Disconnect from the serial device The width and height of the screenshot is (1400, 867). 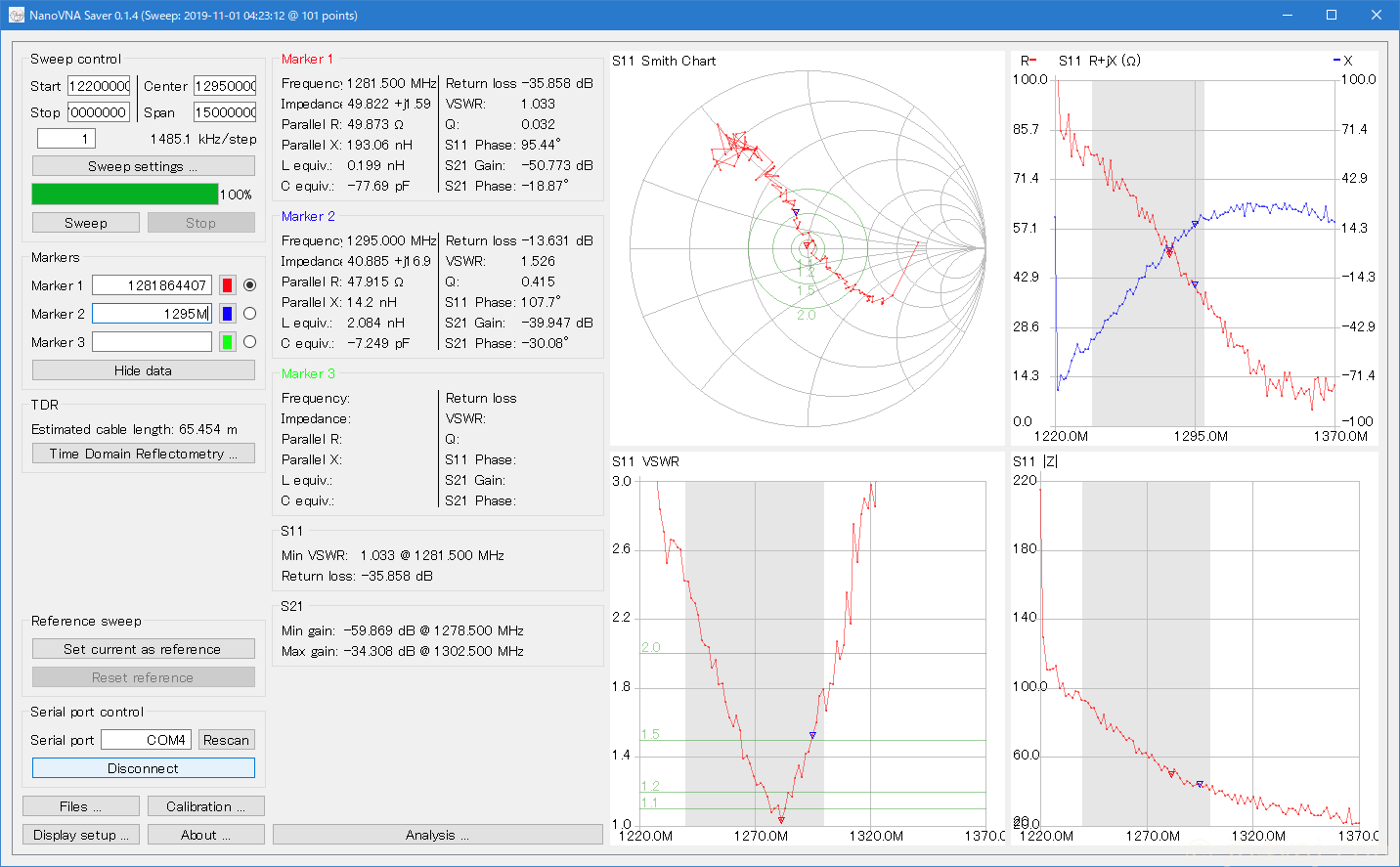tap(143, 768)
